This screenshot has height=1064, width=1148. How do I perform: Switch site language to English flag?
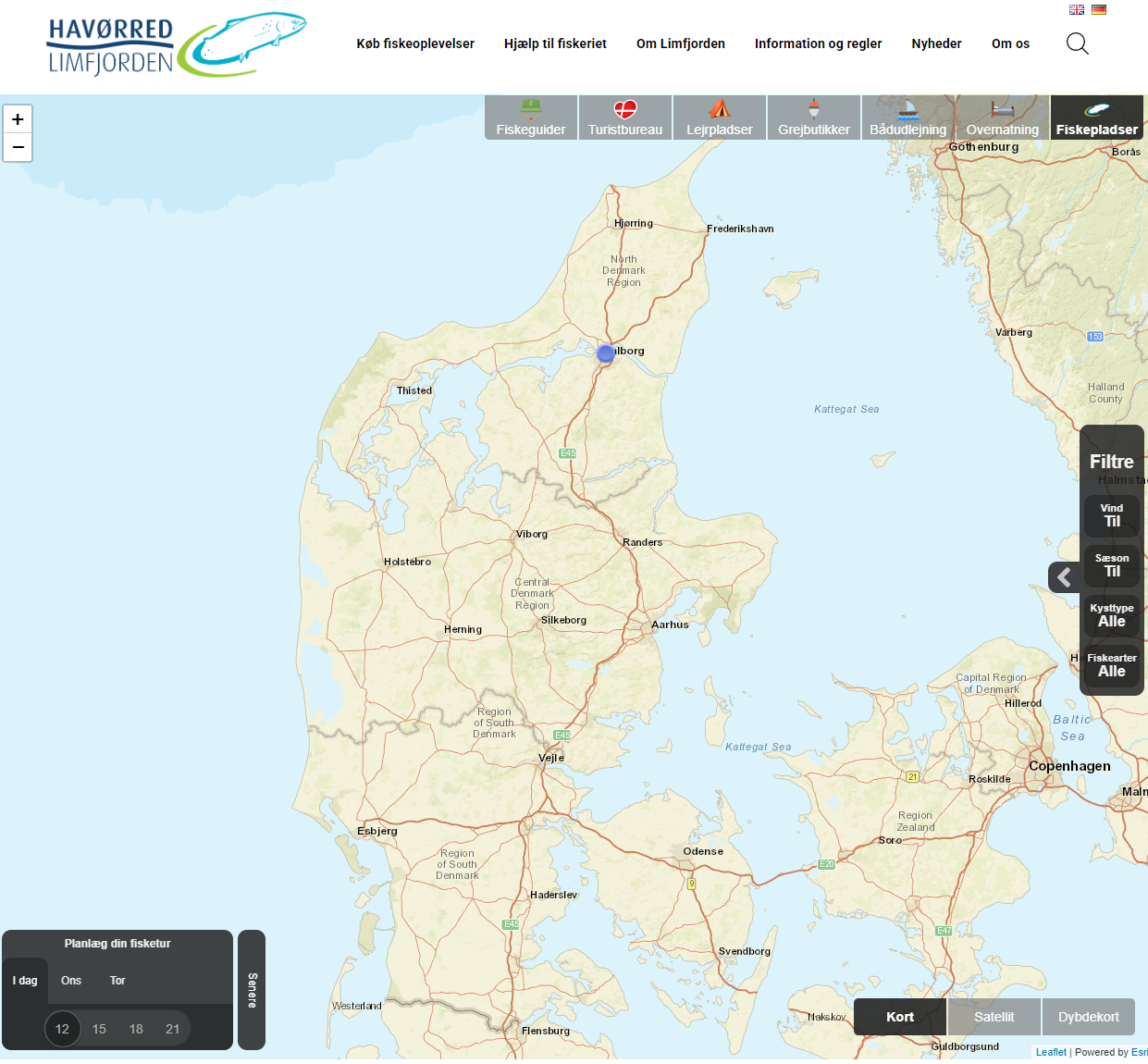[1077, 10]
